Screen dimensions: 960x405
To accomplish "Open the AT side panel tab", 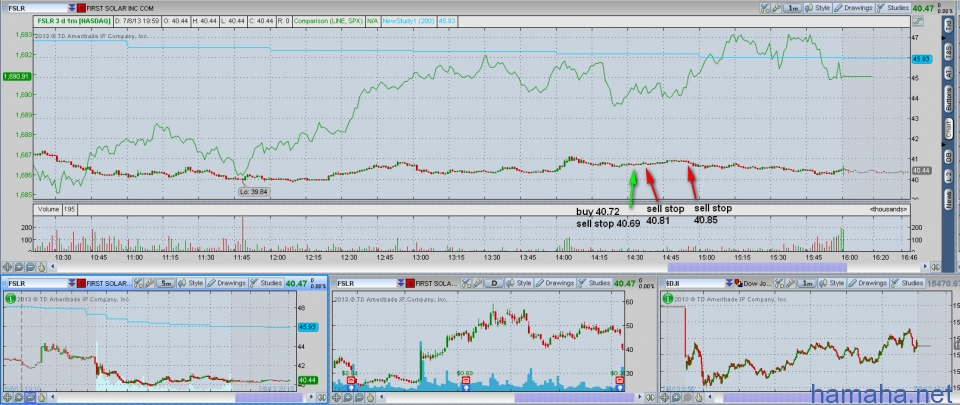I will (948, 72).
